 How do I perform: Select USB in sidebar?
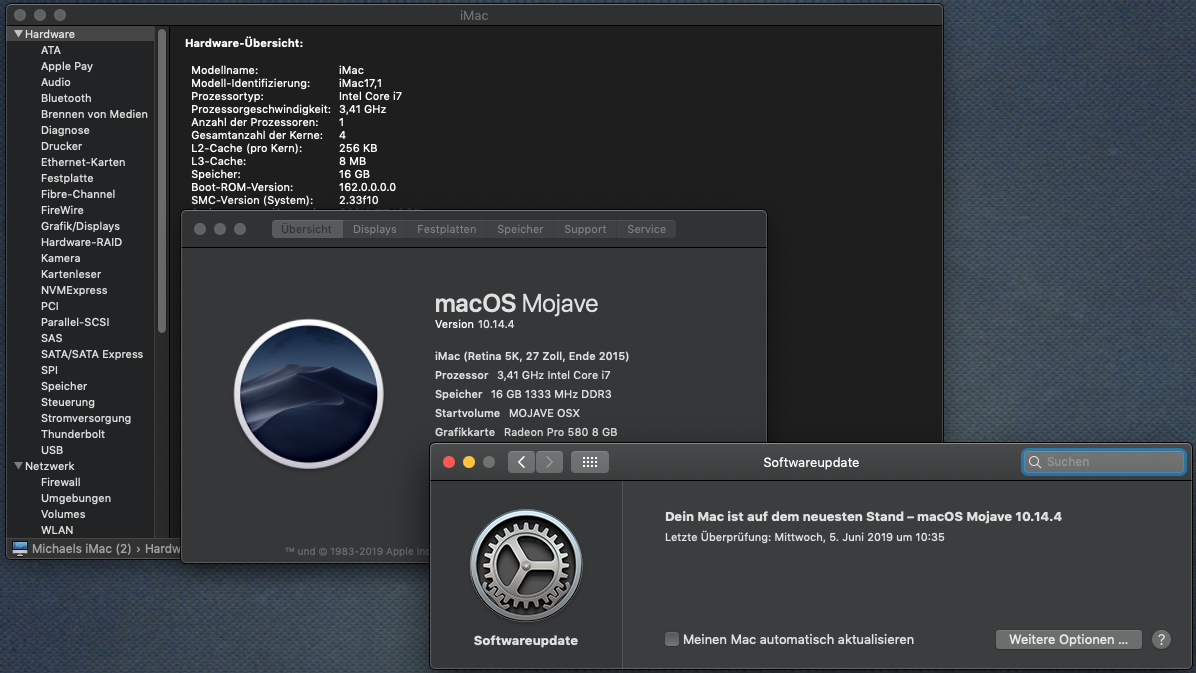tap(51, 450)
